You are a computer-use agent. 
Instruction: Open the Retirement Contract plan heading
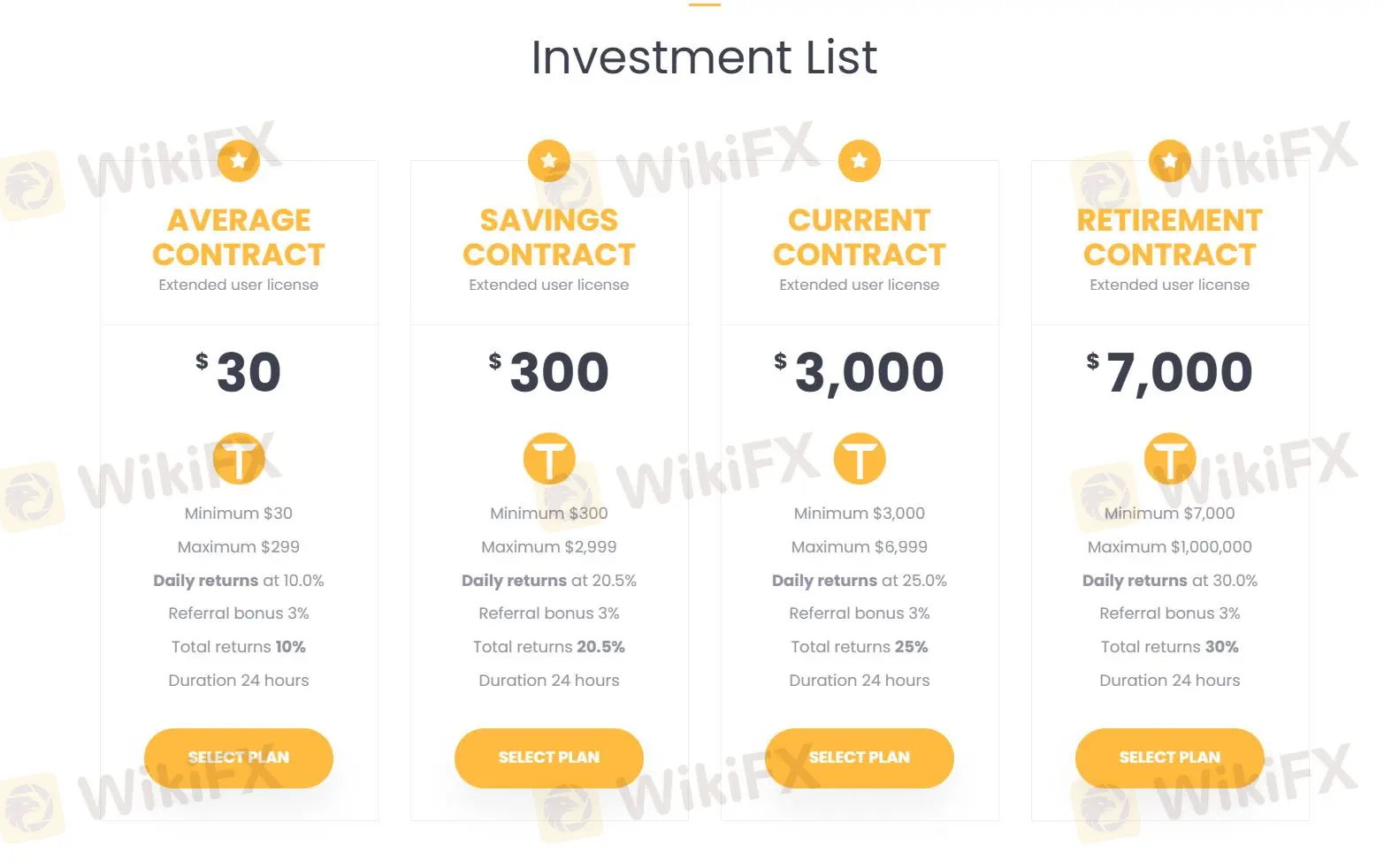[x=1169, y=237]
